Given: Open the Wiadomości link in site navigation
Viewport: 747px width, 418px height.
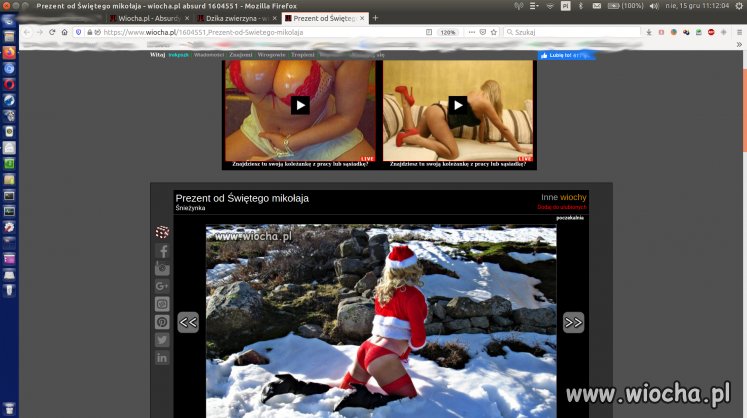Looking at the screenshot, I should (209, 55).
